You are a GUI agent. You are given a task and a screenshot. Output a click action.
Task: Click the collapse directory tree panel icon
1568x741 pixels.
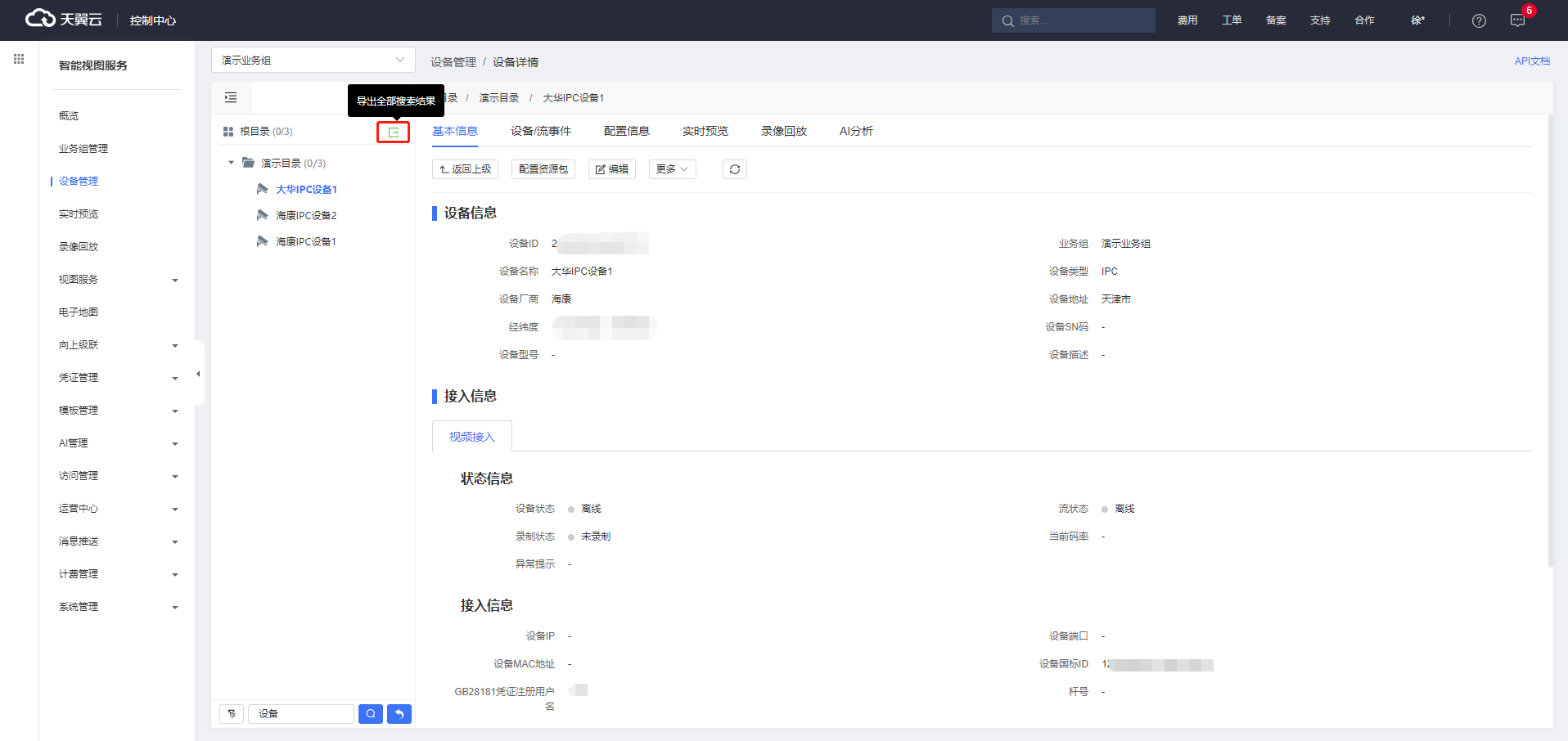click(x=230, y=97)
